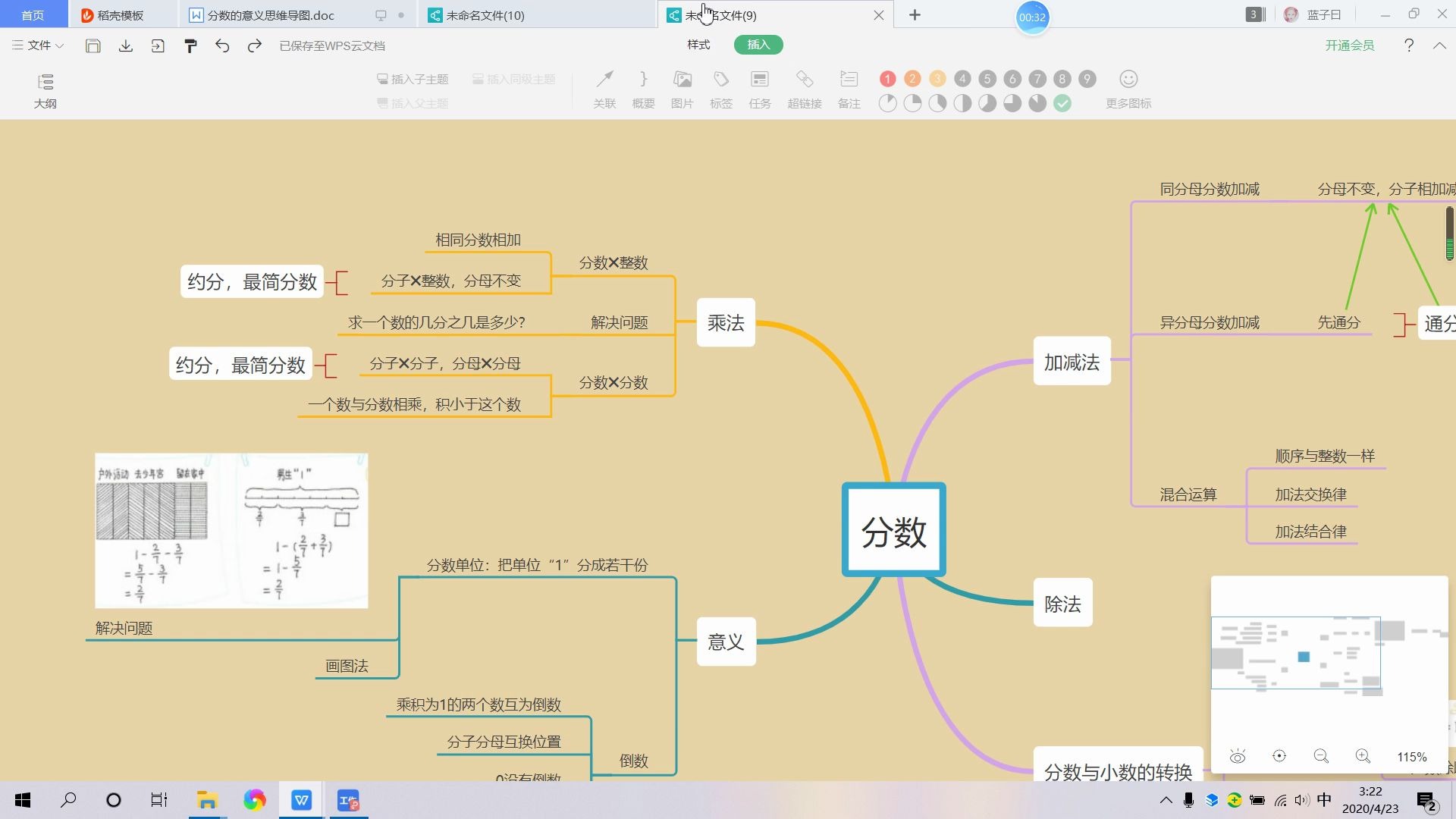The image size is (1456, 819).
Task: Toggle the volume icon in tray
Action: pos(1302,800)
